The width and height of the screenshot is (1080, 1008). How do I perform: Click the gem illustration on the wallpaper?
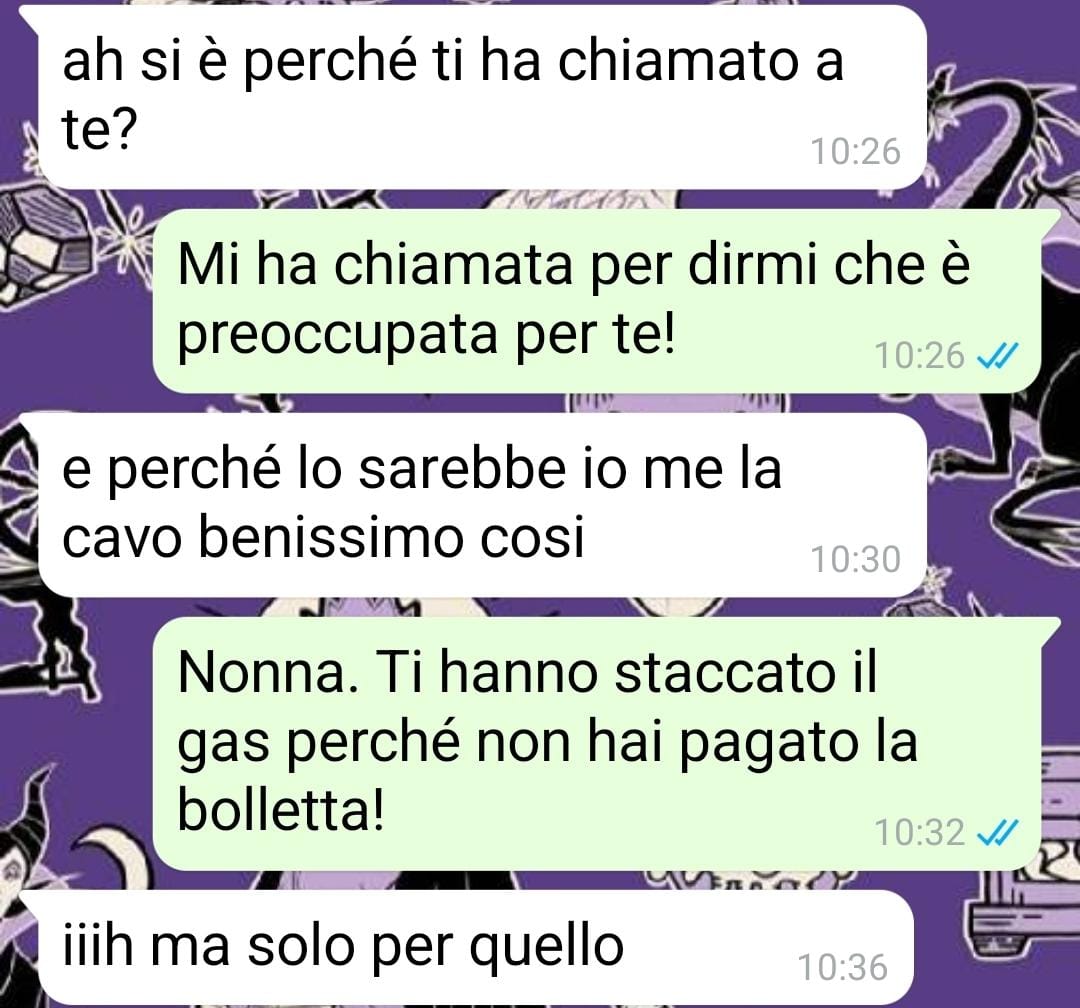[x=33, y=243]
